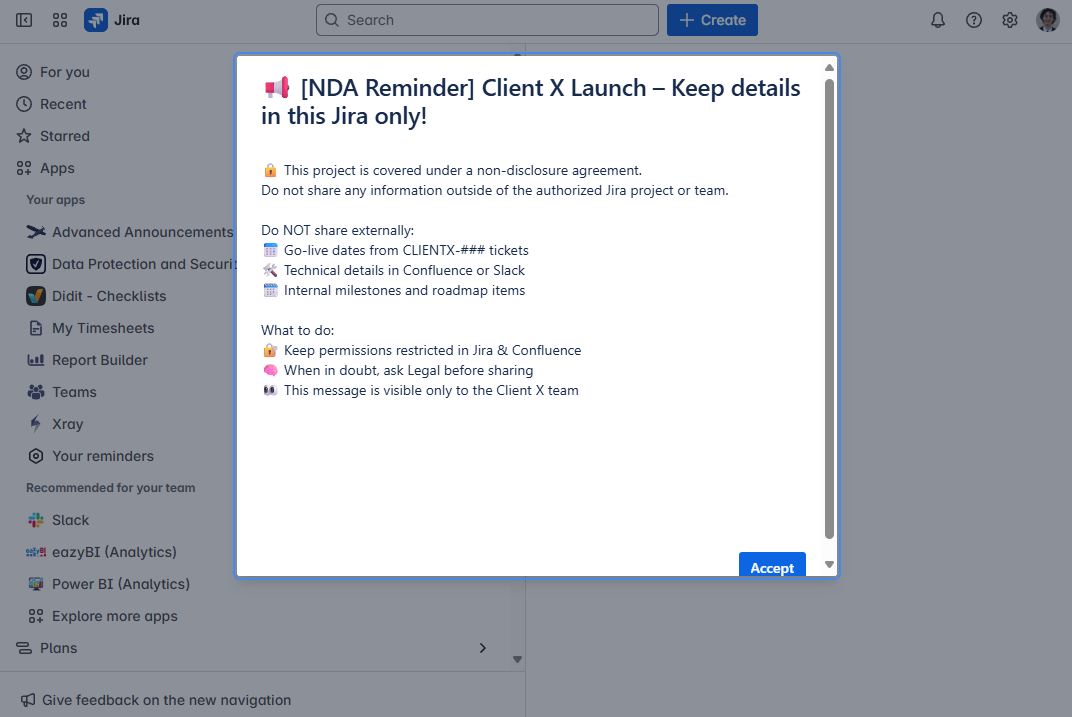Image resolution: width=1072 pixels, height=717 pixels.
Task: Click the sidebar scroll down arrow
Action: tap(518, 660)
